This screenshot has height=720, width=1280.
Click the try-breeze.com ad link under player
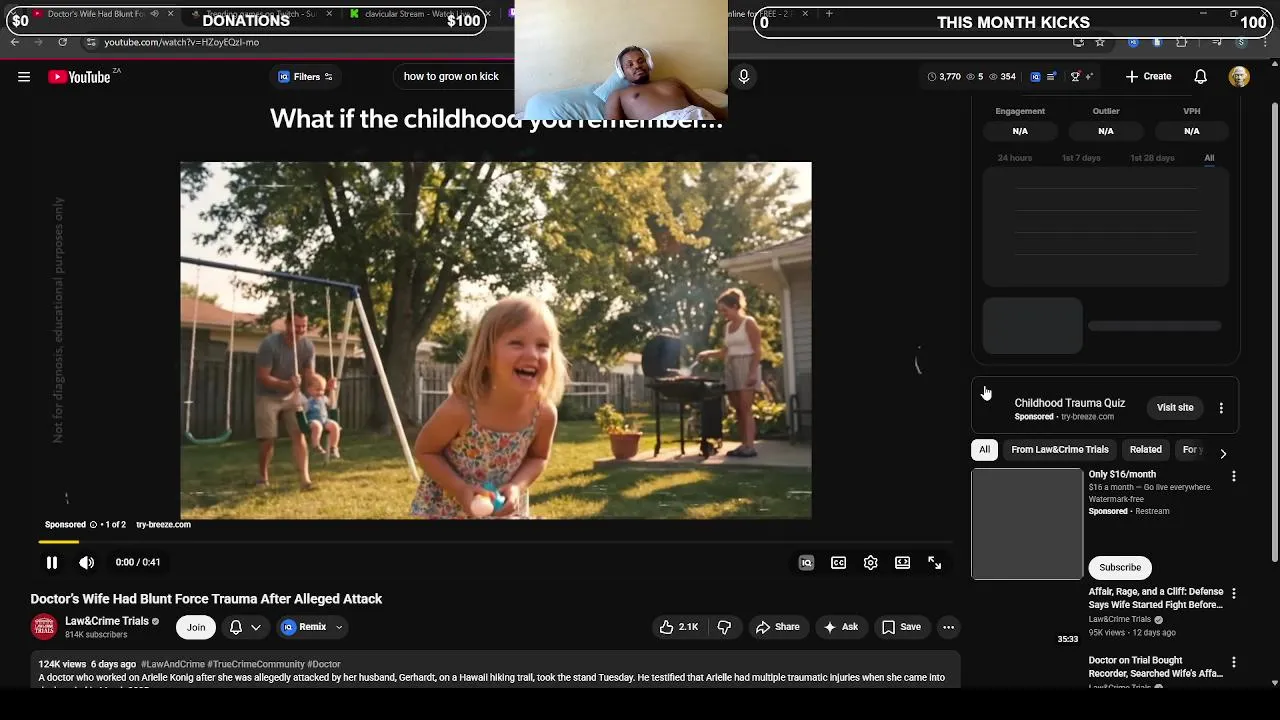(x=163, y=525)
